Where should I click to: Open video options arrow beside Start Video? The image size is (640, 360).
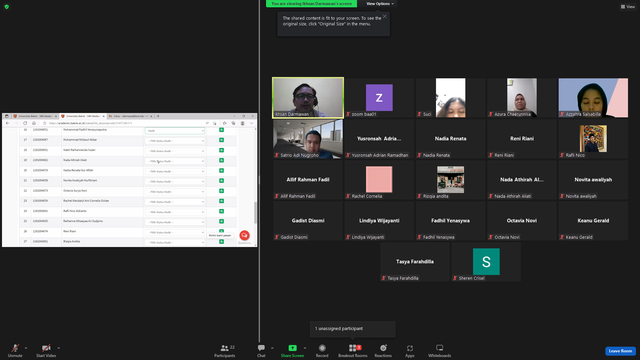point(58,348)
